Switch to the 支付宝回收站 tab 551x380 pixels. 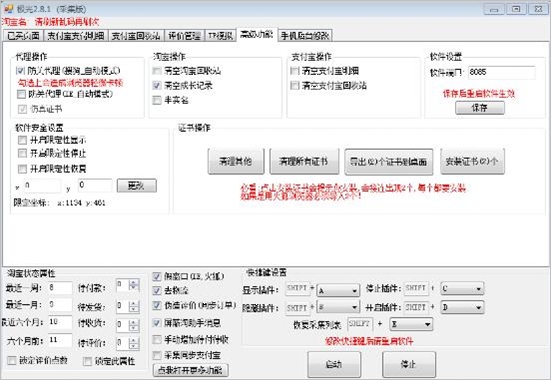(136, 36)
